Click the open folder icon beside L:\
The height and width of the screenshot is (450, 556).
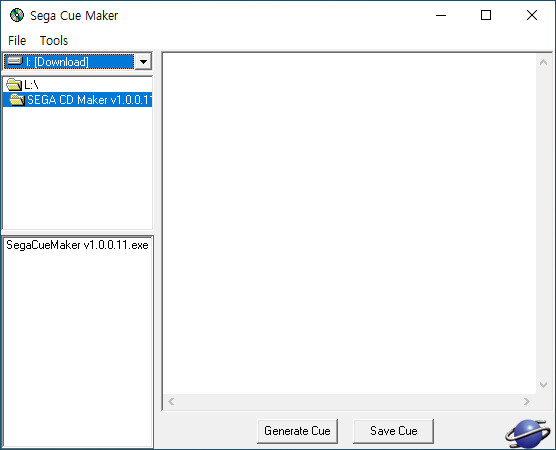[14, 85]
